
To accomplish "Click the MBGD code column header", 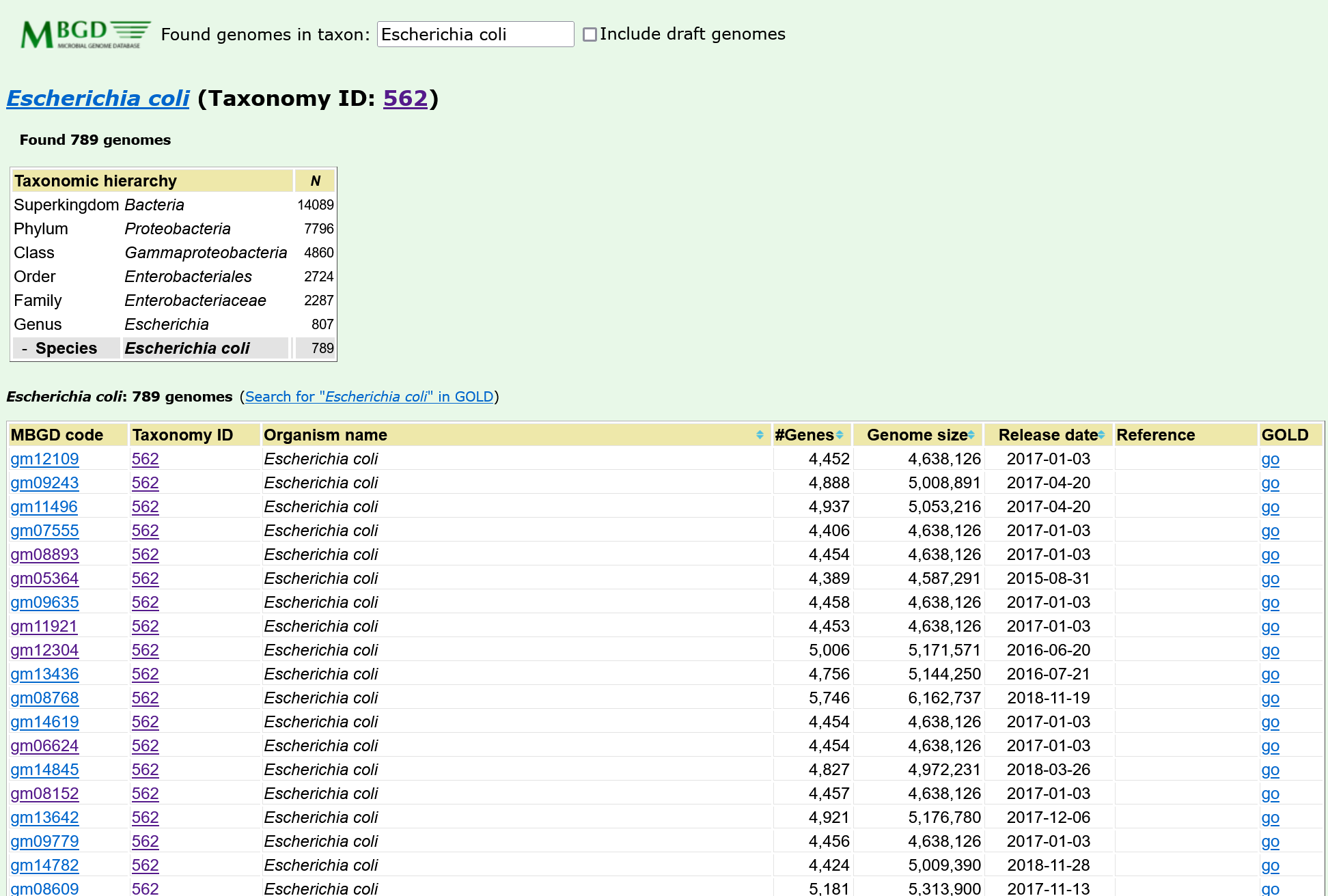I will tap(57, 435).
